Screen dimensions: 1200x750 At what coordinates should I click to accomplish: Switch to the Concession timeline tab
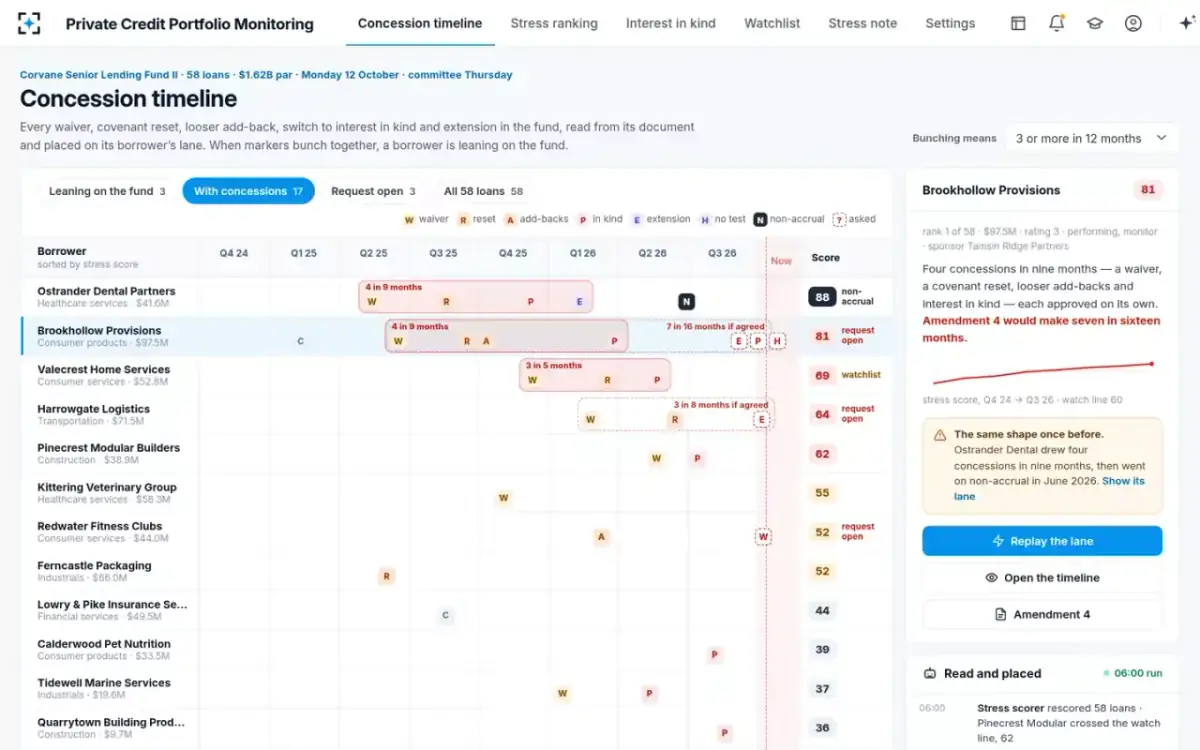[420, 23]
